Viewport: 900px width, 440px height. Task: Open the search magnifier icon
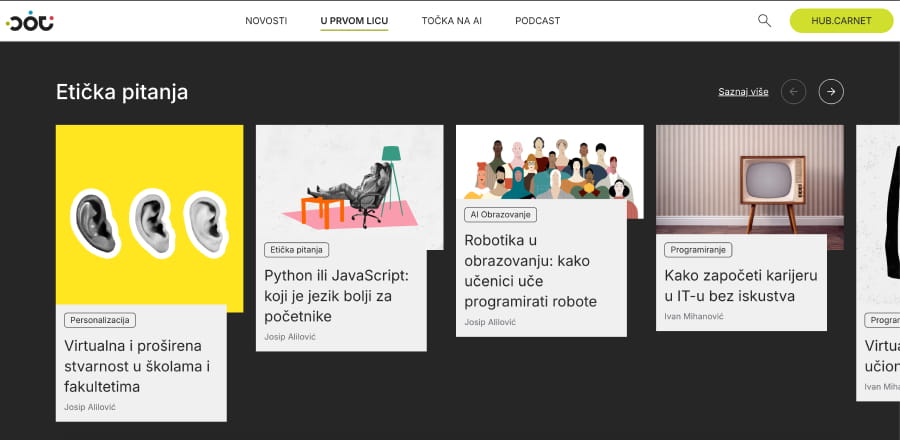pyautogui.click(x=764, y=21)
